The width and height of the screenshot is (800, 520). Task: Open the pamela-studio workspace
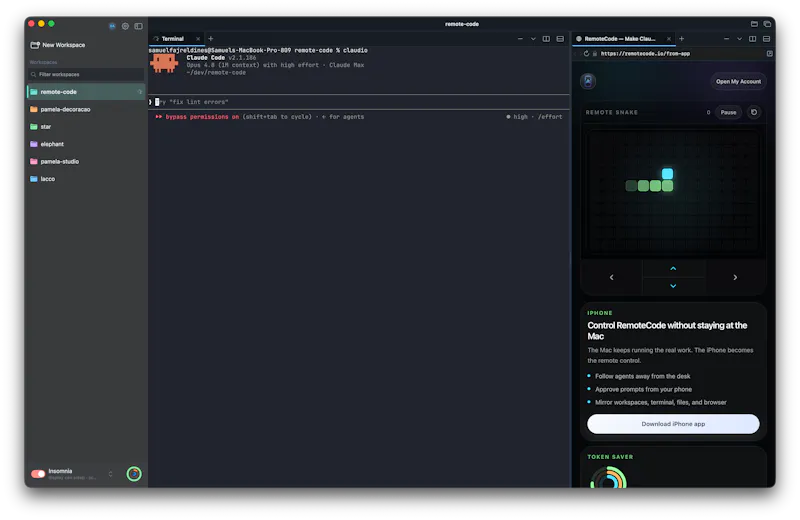86,161
